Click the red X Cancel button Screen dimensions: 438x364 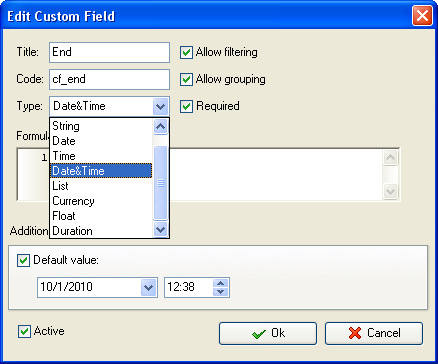pos(374,333)
